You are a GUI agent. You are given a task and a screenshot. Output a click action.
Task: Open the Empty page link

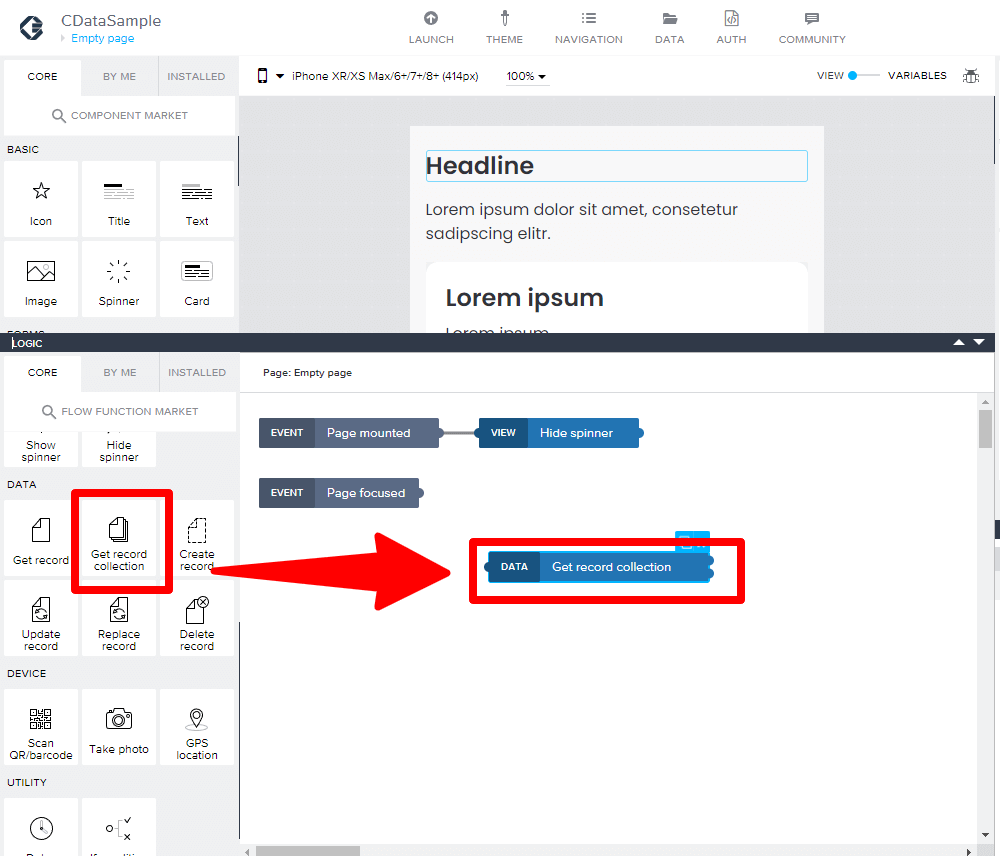click(x=103, y=38)
